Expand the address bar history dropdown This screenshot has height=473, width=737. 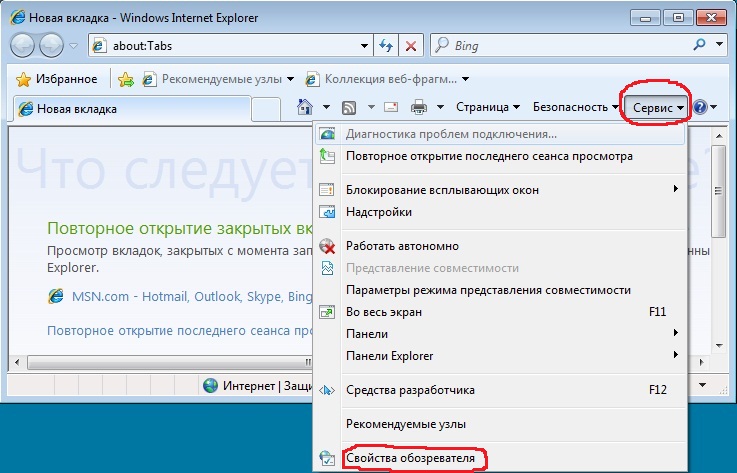365,46
